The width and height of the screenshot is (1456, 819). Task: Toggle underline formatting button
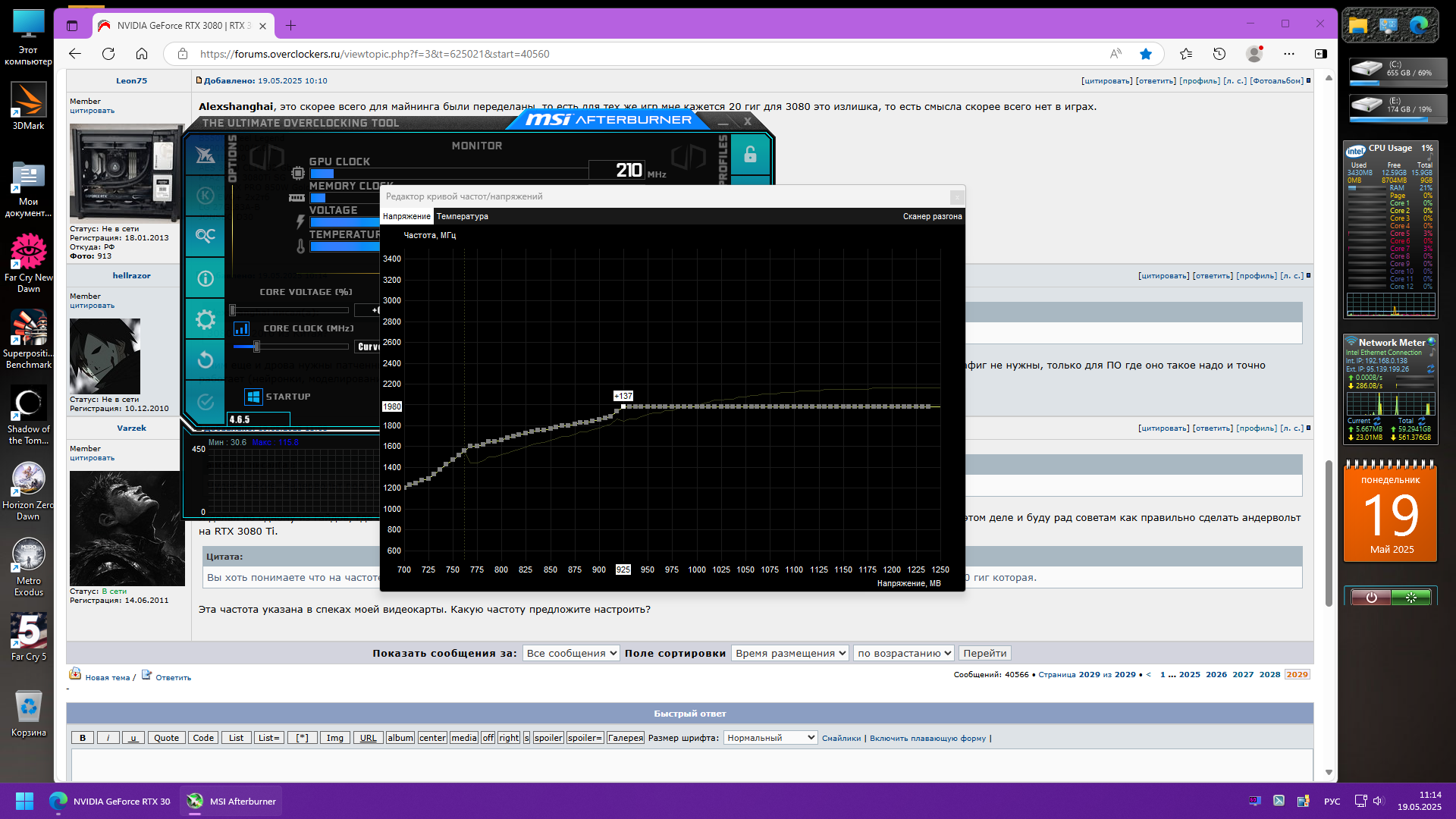tap(133, 738)
